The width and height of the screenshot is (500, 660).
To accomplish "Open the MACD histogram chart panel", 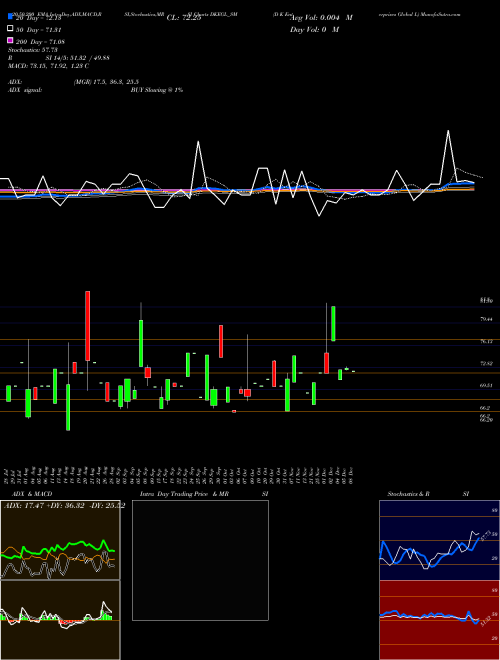I will [x=60, y=620].
